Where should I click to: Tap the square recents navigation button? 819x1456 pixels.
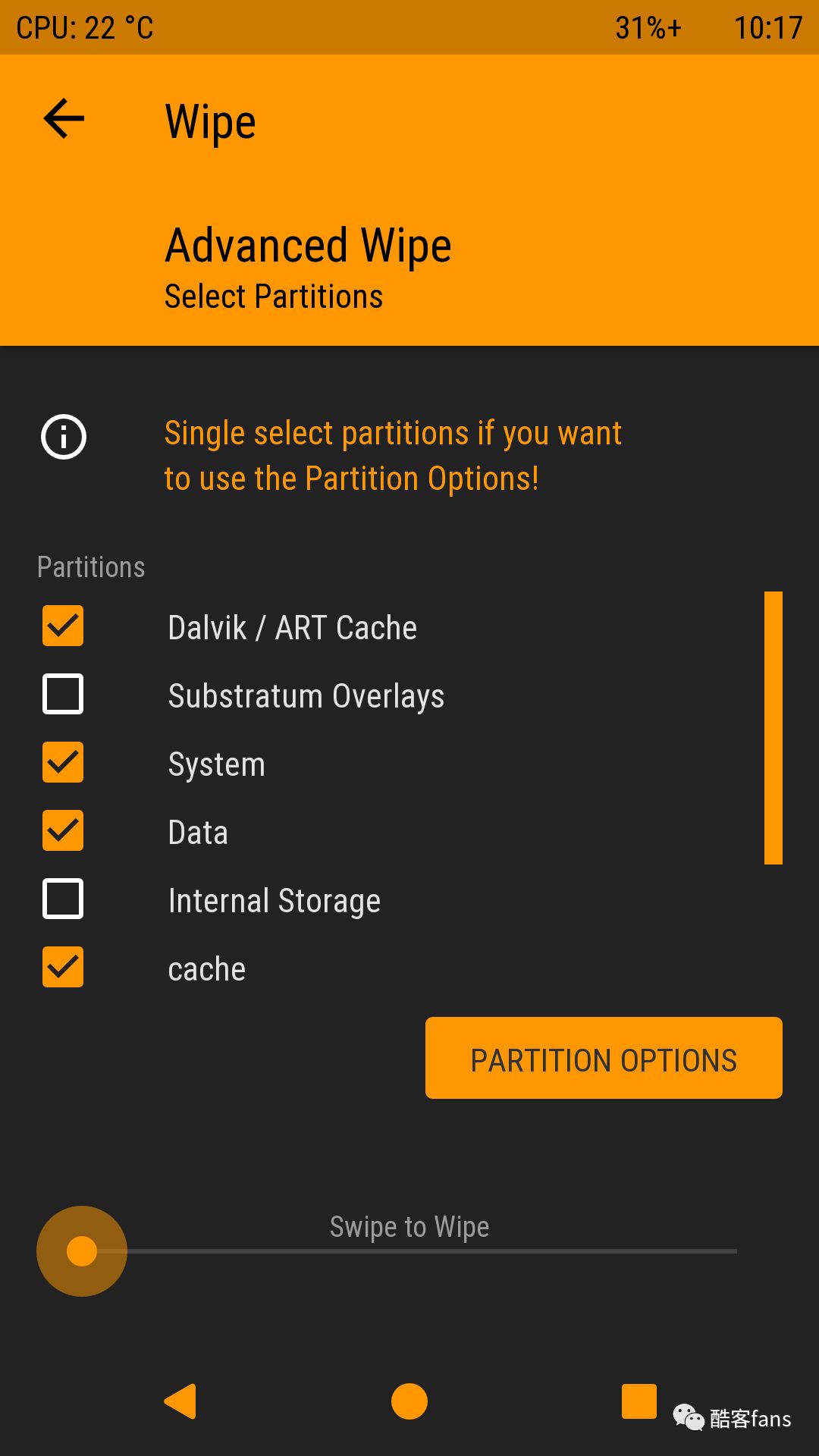coord(639,1401)
